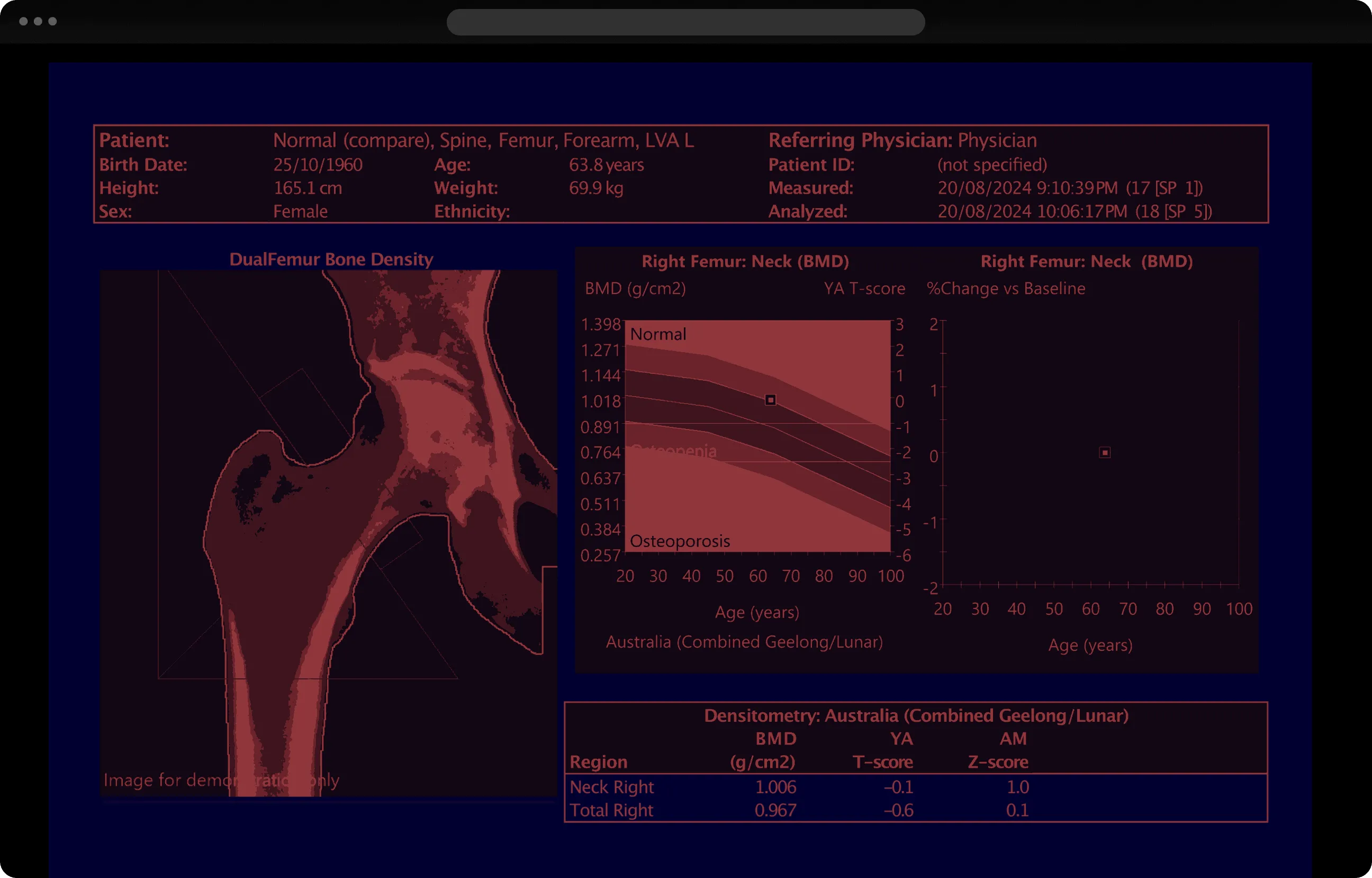Click the browser address bar
The width and height of the screenshot is (1372, 878).
[685, 22]
